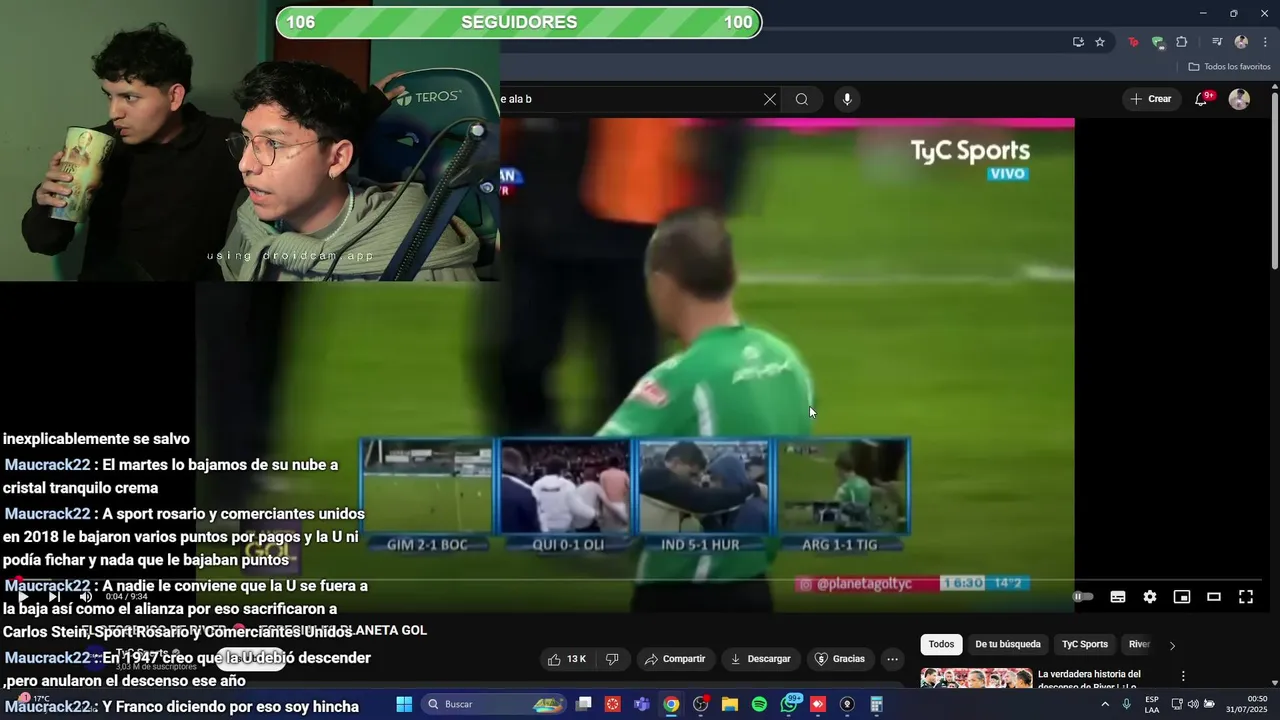Click the Gracias button
The image size is (1280, 720).
[840, 659]
